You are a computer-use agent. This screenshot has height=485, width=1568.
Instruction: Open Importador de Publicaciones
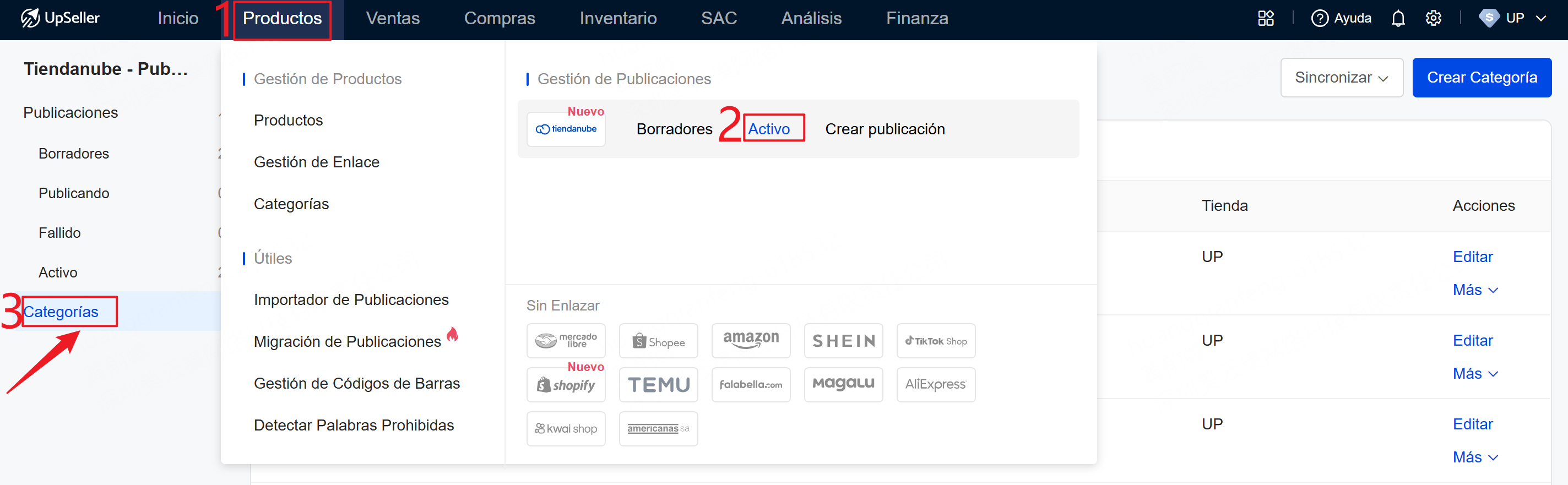click(x=351, y=299)
